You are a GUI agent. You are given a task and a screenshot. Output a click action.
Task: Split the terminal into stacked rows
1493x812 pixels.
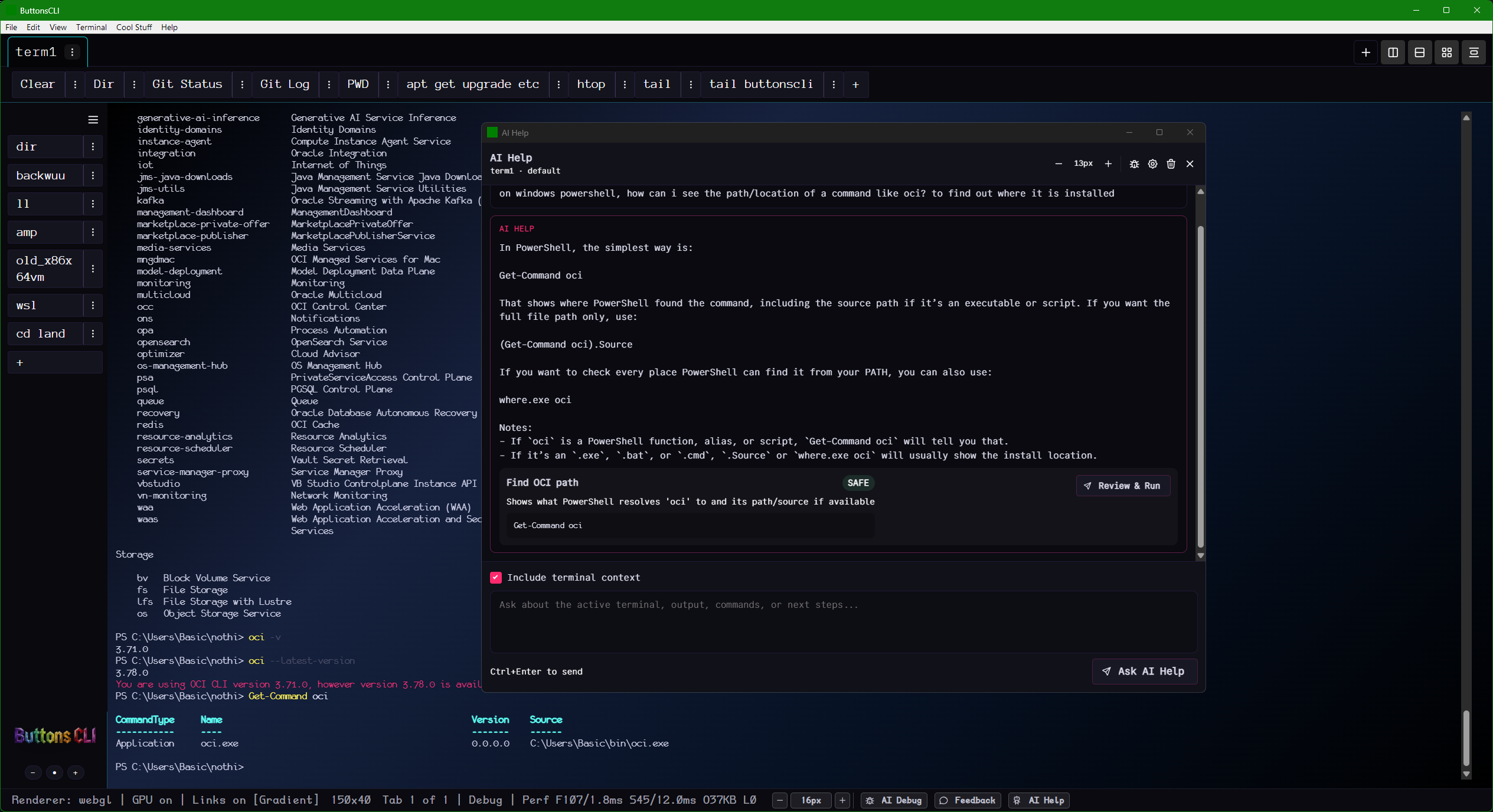tap(1420, 53)
